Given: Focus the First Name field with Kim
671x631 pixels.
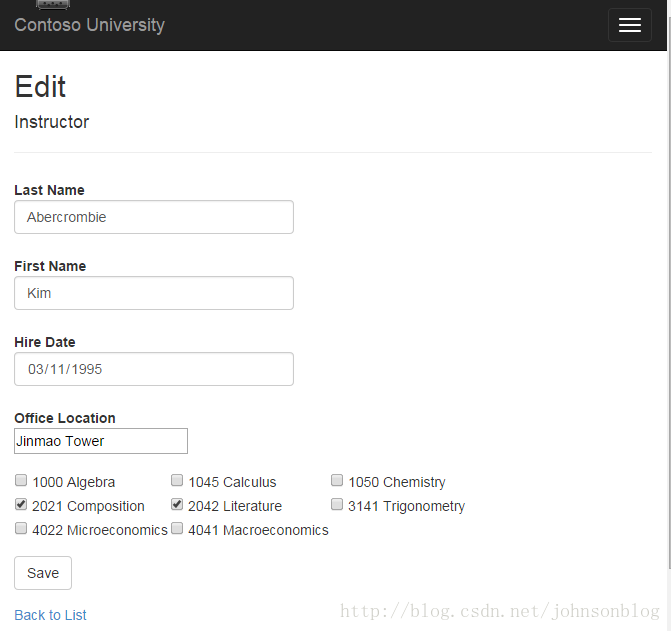Looking at the screenshot, I should [x=154, y=293].
